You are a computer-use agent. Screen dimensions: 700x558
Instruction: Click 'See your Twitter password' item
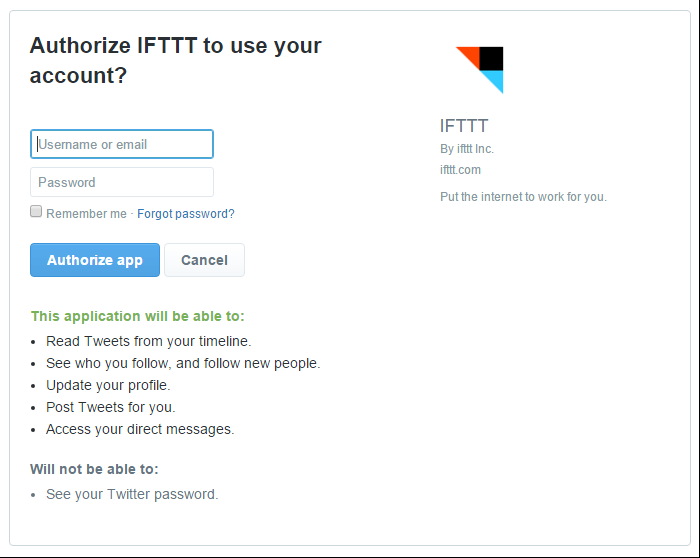click(132, 494)
